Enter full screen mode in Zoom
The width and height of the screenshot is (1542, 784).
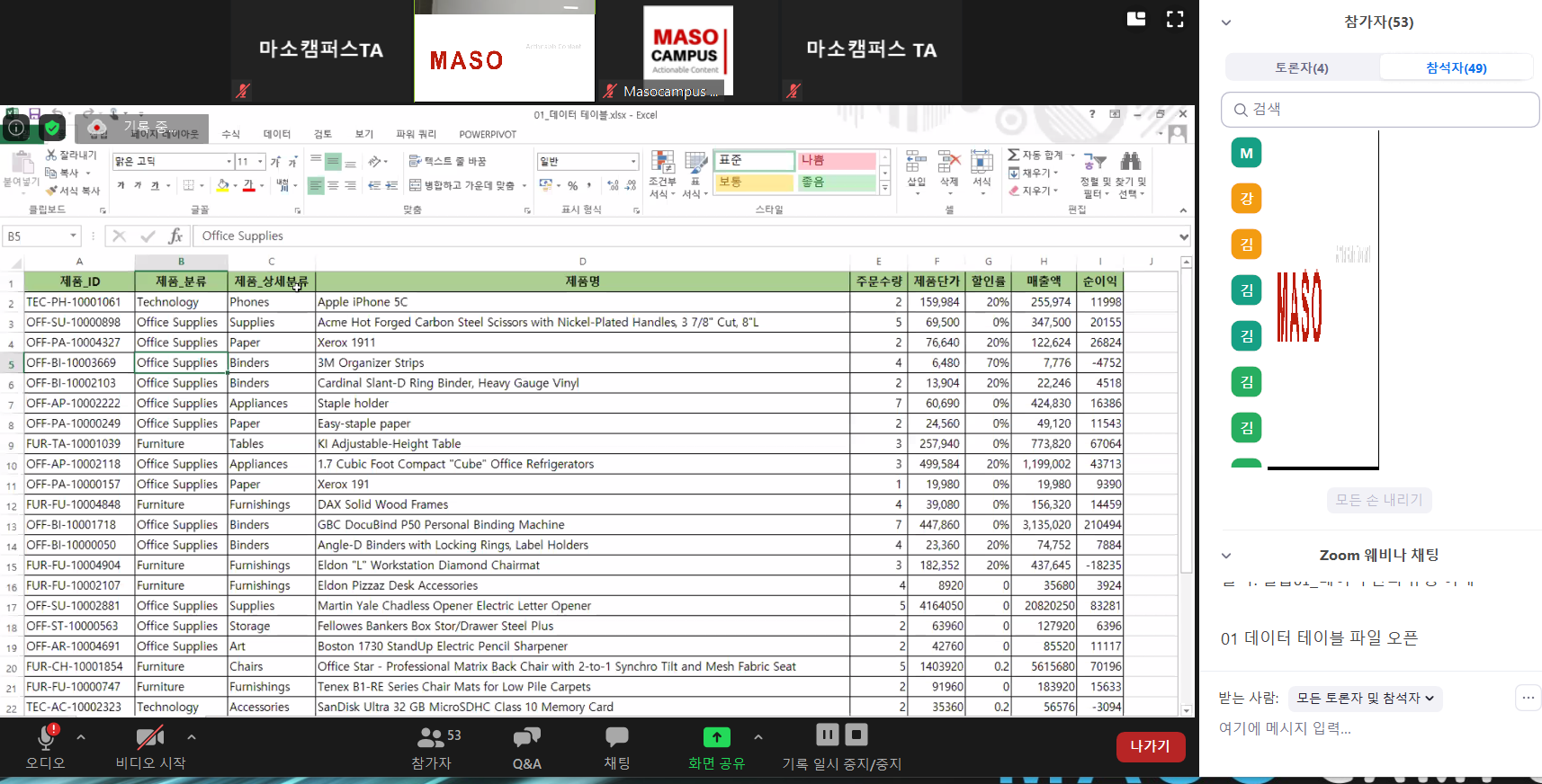(x=1175, y=19)
